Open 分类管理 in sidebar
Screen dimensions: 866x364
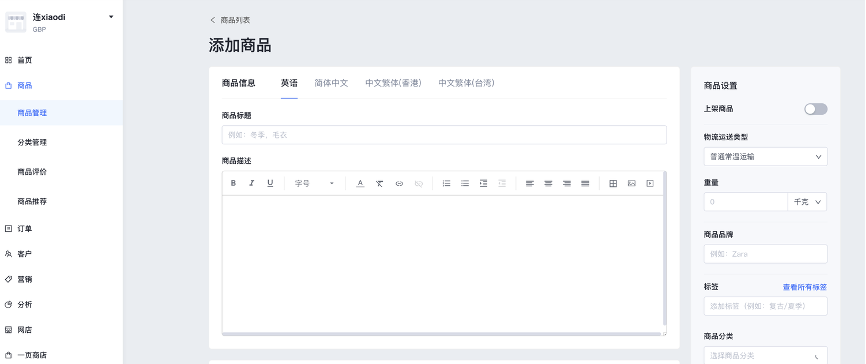click(32, 143)
